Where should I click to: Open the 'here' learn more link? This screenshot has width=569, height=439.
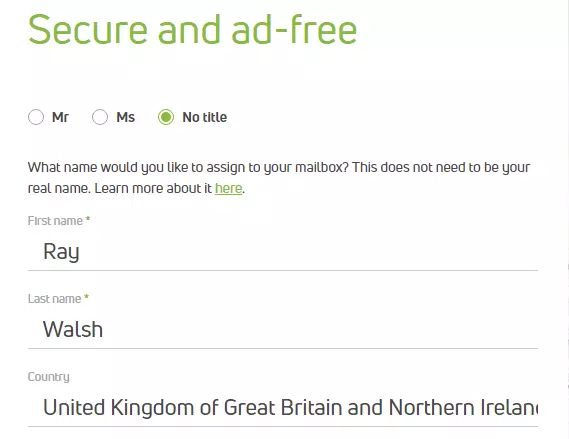coord(228,188)
